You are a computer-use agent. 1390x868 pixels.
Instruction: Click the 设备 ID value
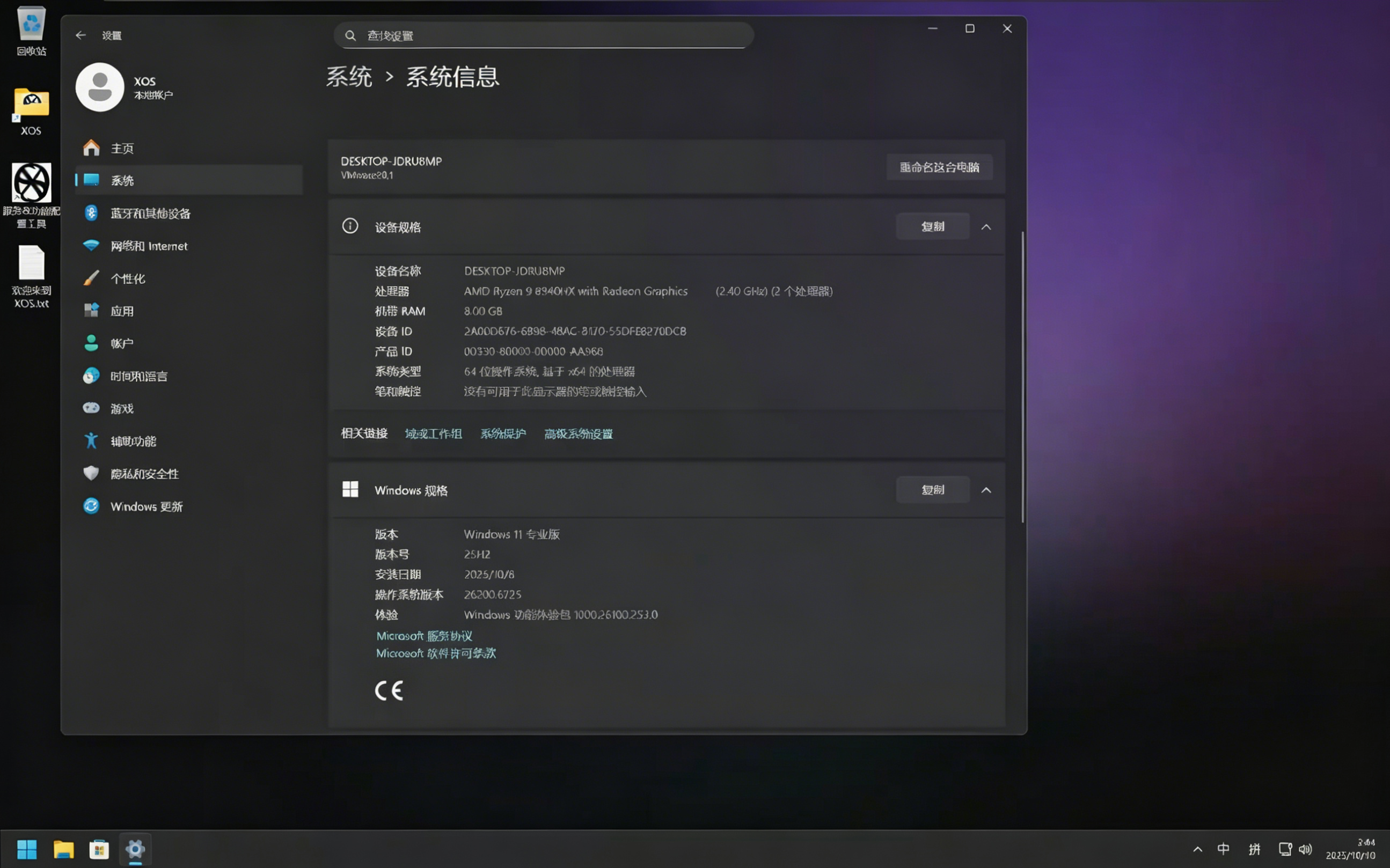(575, 331)
